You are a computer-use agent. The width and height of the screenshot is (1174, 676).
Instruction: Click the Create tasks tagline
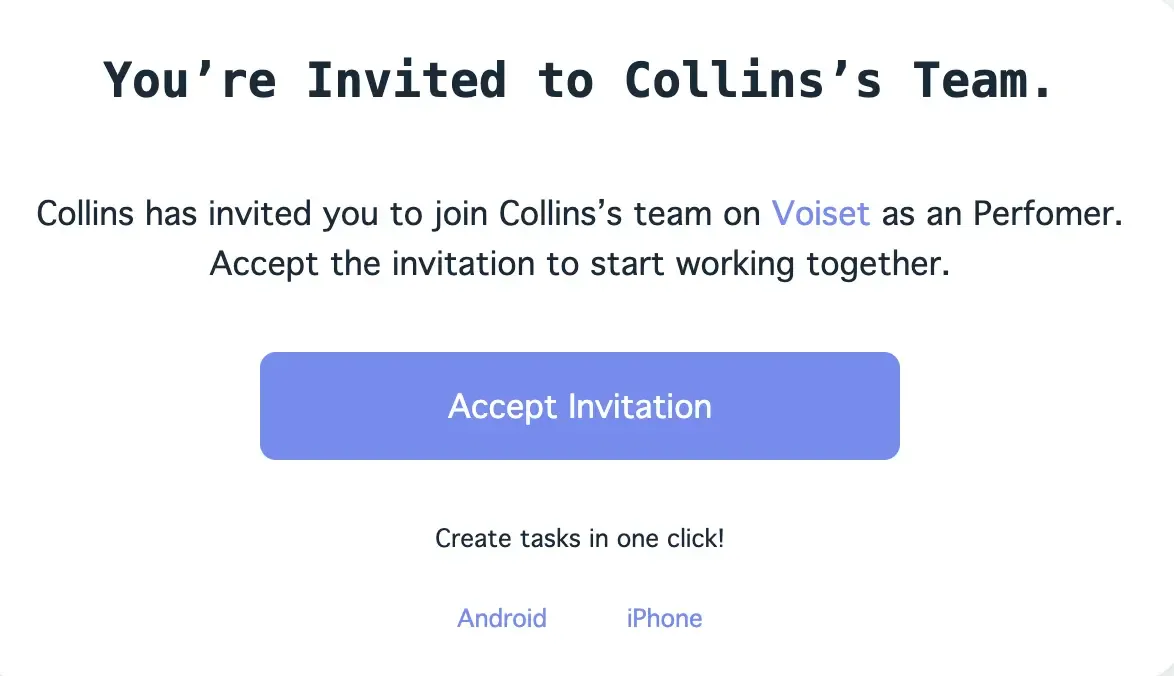click(579, 538)
